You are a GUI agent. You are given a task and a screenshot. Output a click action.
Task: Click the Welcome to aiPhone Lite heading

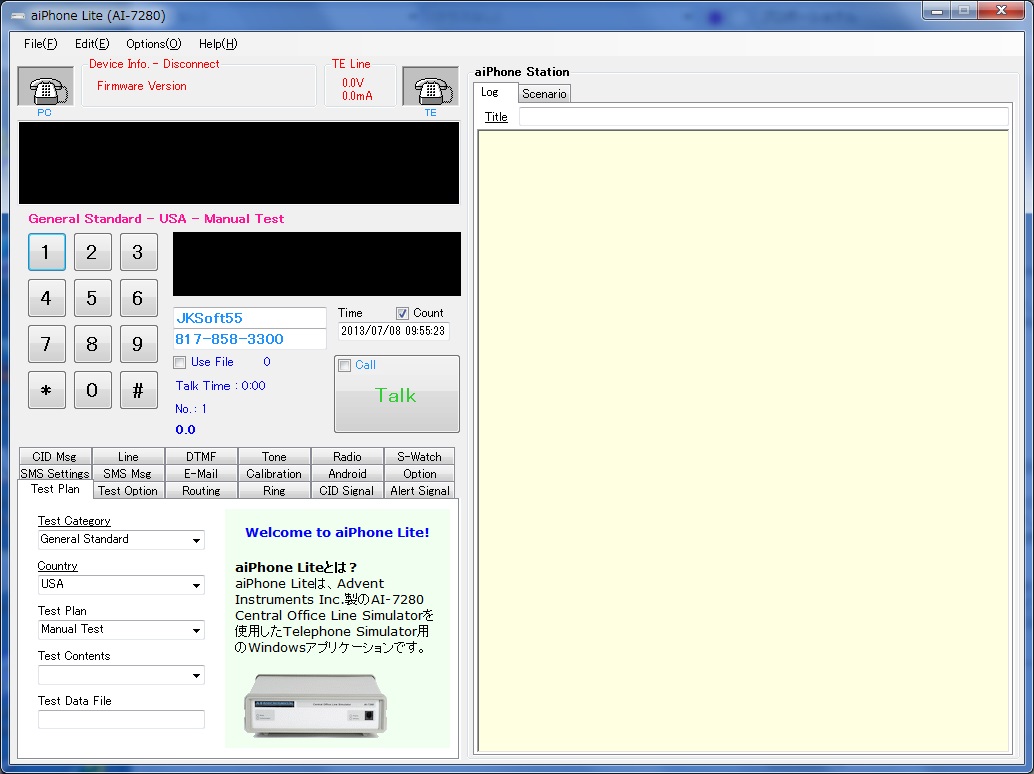tap(337, 533)
